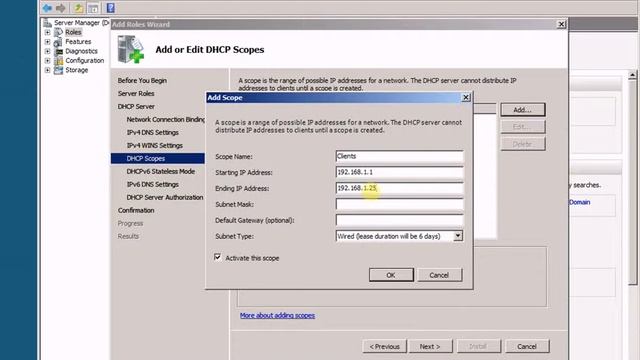Viewport: 640px width, 360px height.
Task: Select the Server Roles step
Action: [x=136, y=93]
